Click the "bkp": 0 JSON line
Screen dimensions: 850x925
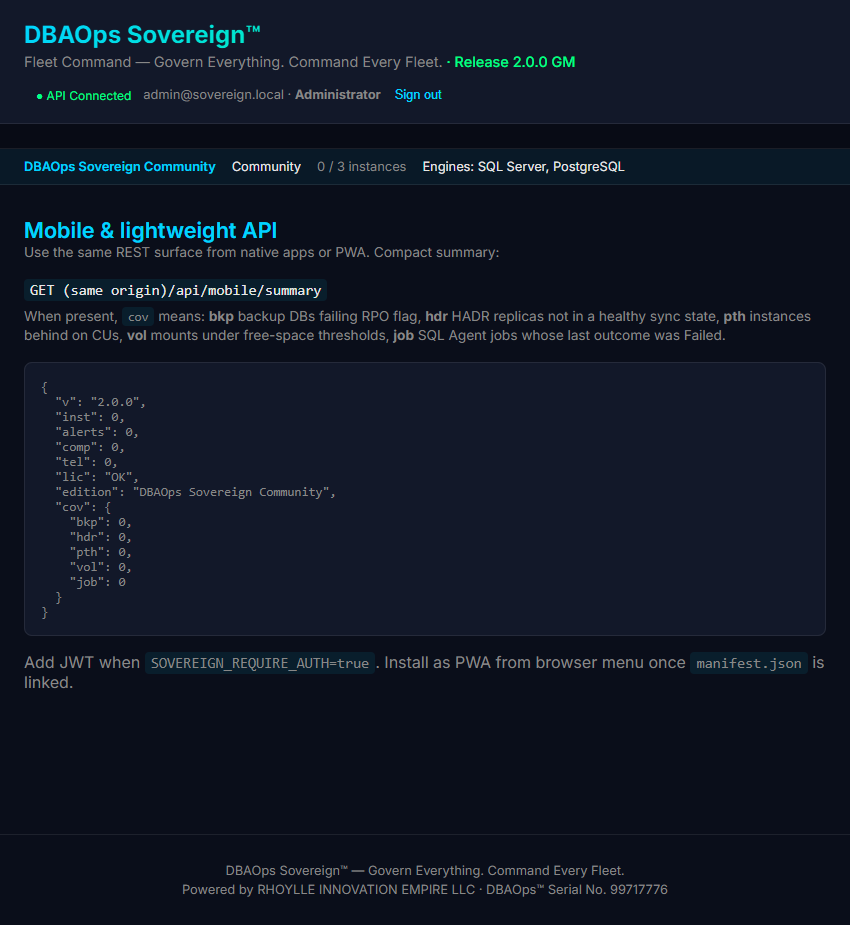100,522
